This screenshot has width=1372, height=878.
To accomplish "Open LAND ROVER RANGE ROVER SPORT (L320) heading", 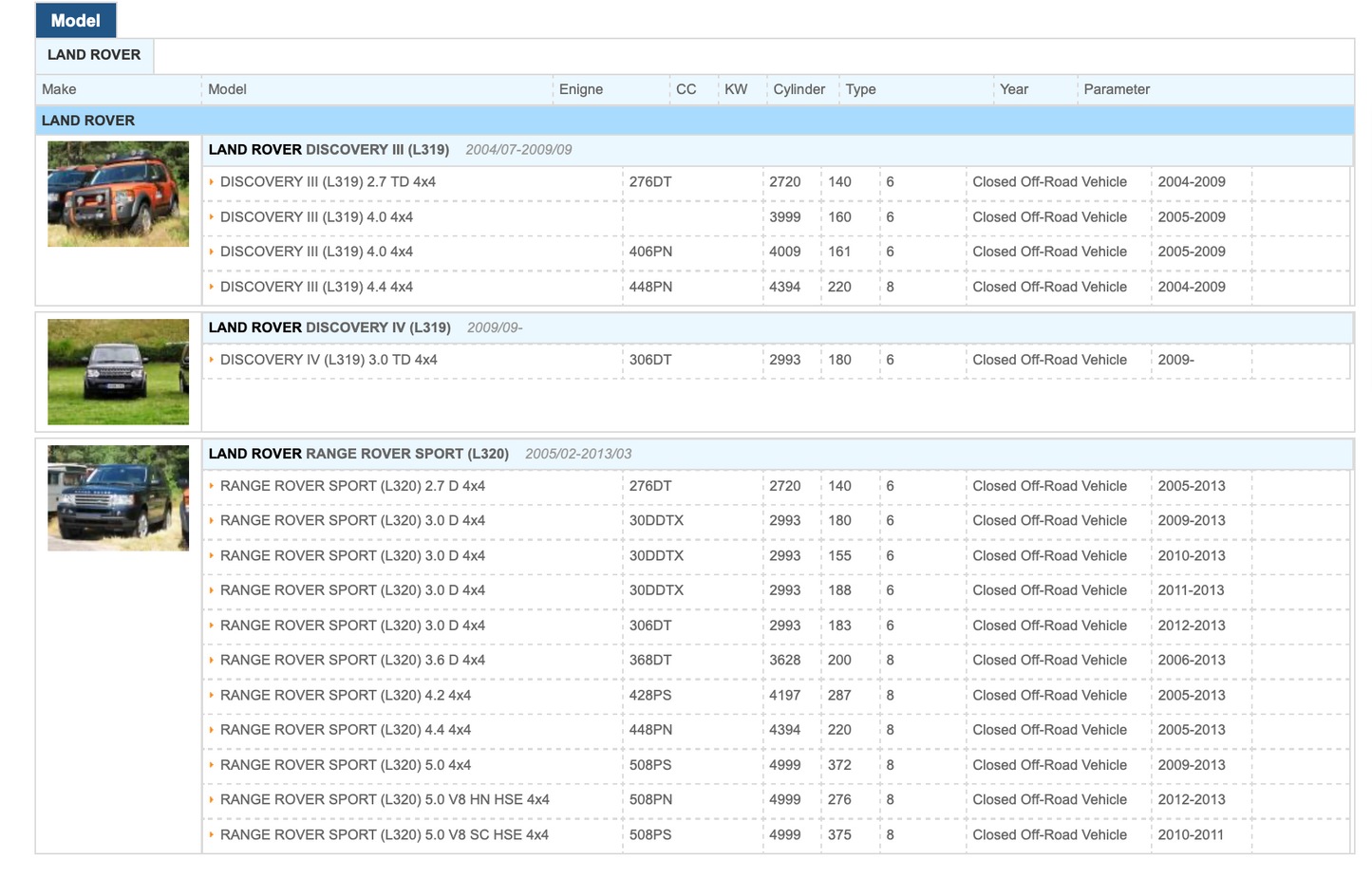I will click(x=358, y=454).
